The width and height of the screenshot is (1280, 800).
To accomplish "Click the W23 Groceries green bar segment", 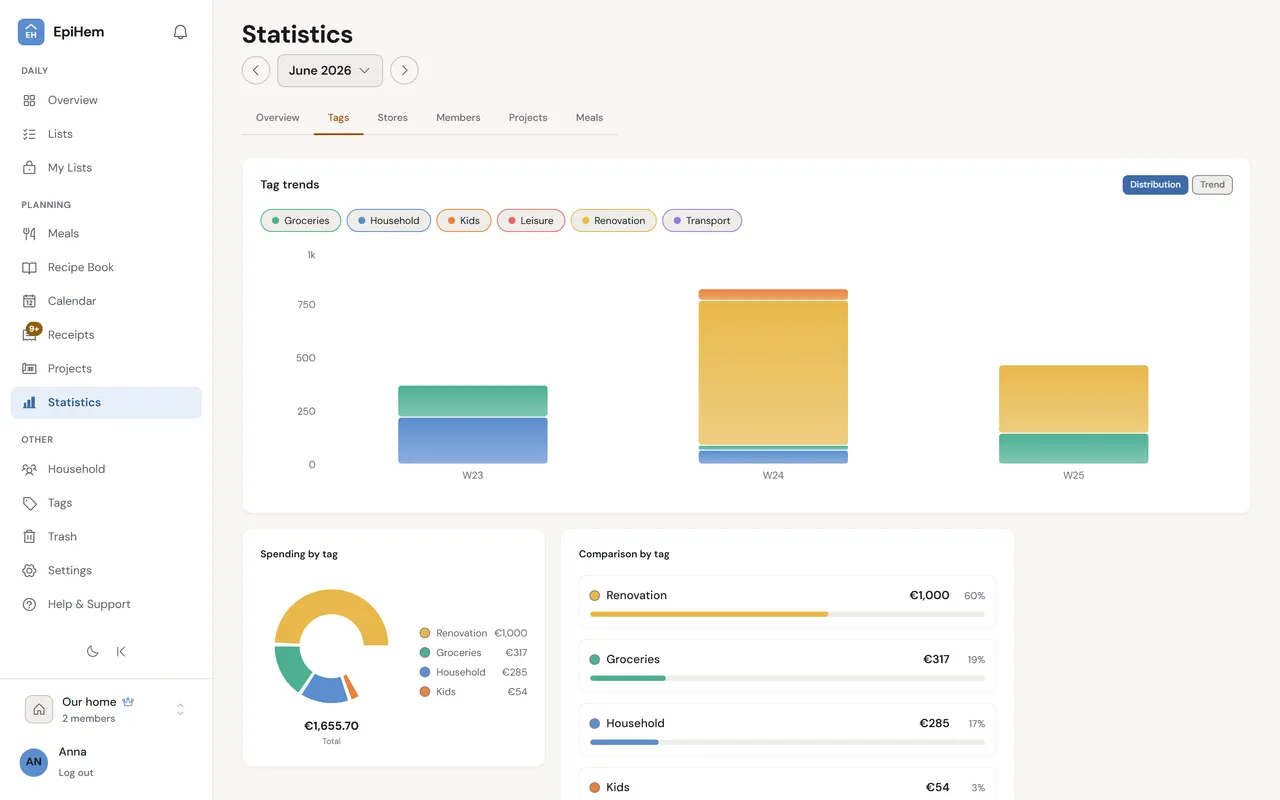I will (x=473, y=401).
